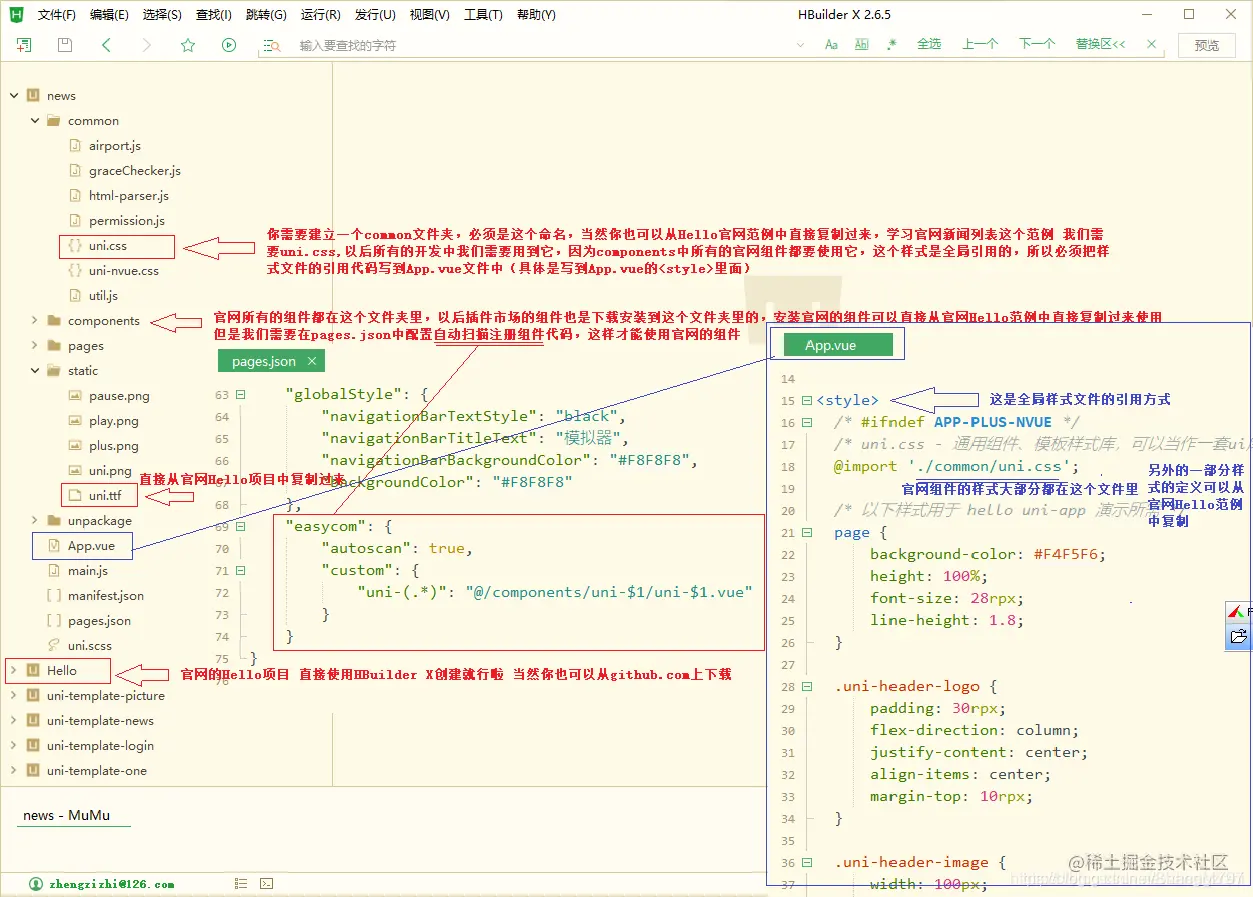This screenshot has width=1253, height=897.
Task: Open the outline list icon in status bar
Action: coord(241,884)
